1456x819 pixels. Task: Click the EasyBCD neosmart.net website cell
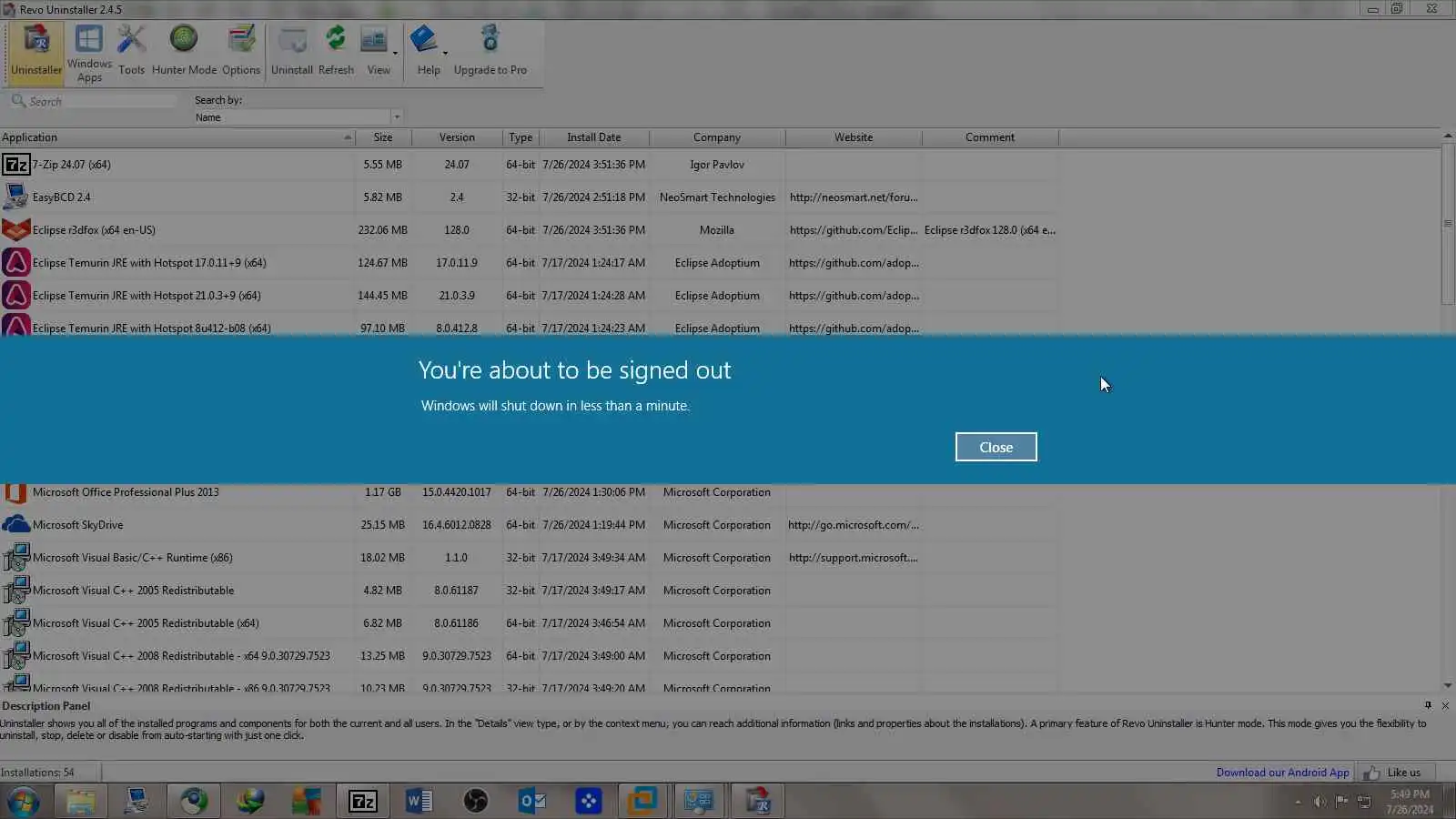point(854,197)
